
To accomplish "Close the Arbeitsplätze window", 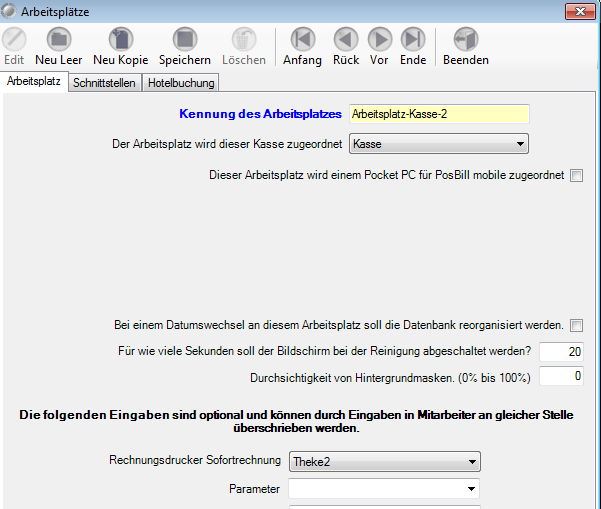I will tap(580, 11).
